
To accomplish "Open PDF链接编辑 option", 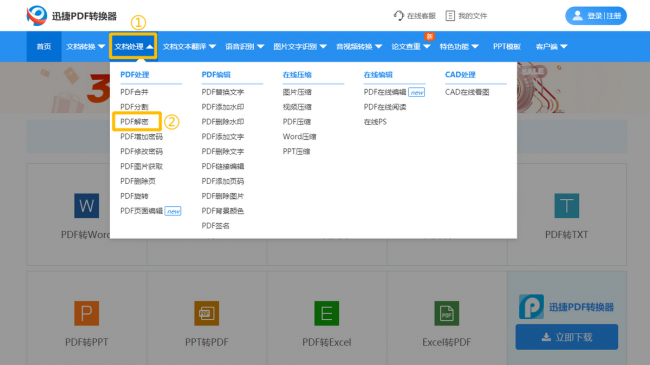I will tap(223, 166).
